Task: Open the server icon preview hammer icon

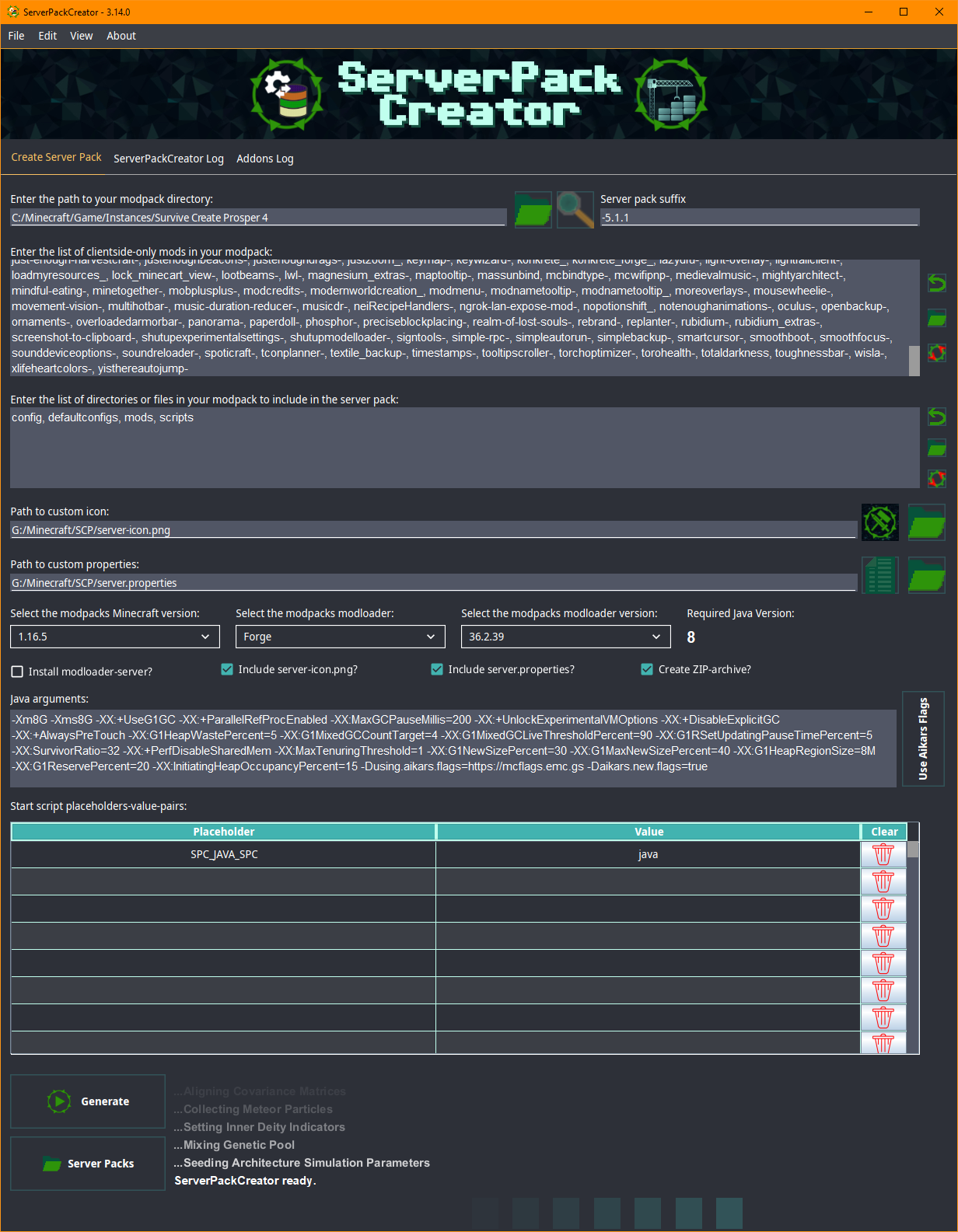Action: [880, 522]
